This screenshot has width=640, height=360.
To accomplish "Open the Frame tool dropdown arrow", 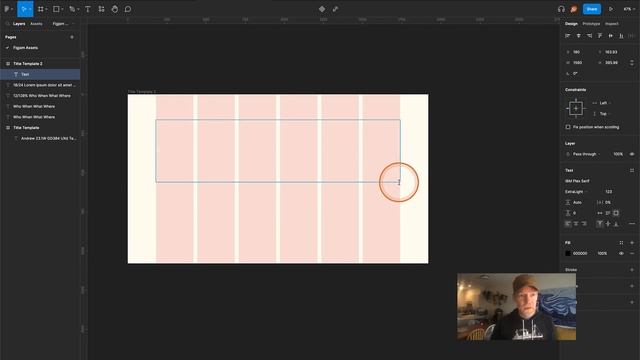I will 46,9.
